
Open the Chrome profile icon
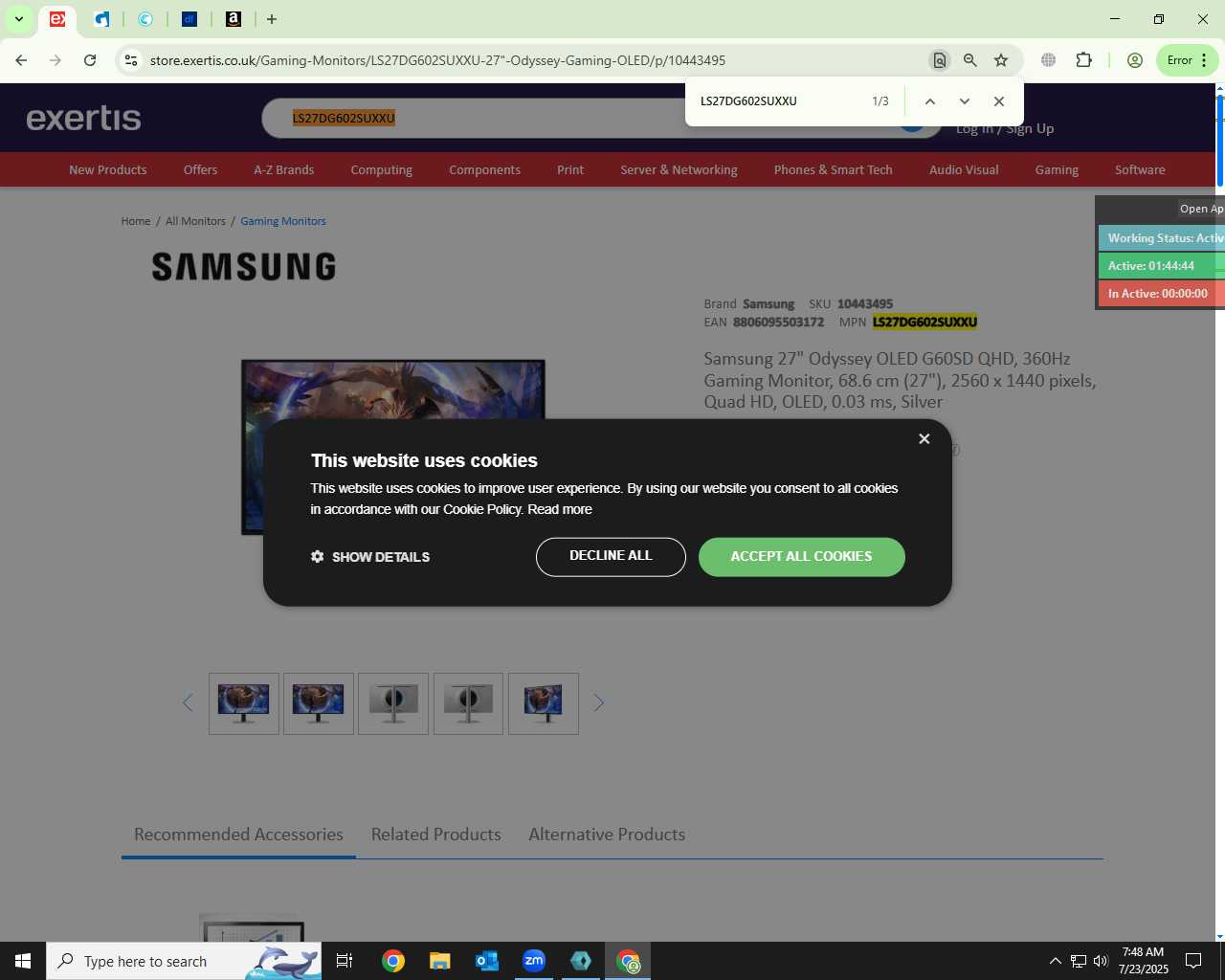1135,60
